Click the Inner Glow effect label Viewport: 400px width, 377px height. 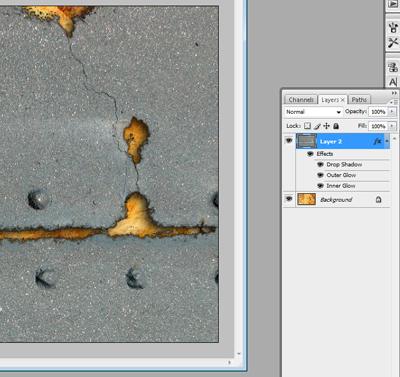pyautogui.click(x=341, y=186)
